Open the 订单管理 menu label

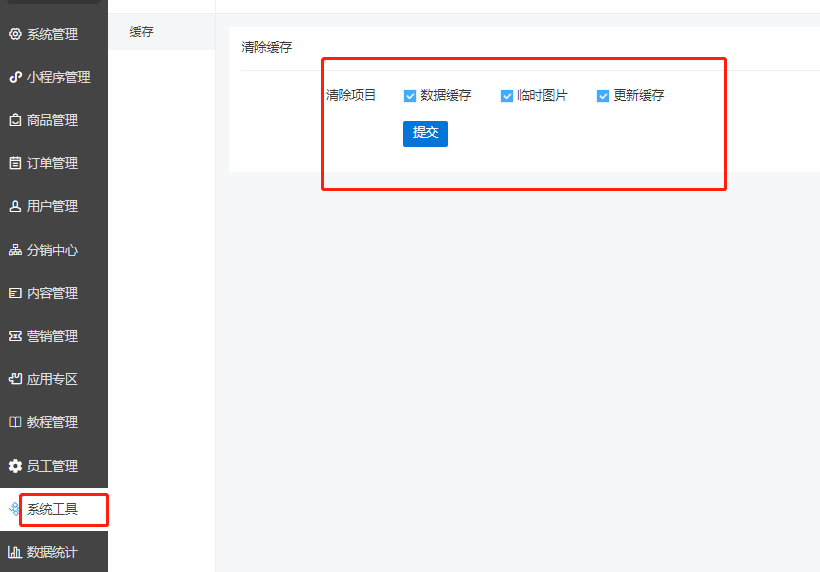52,163
